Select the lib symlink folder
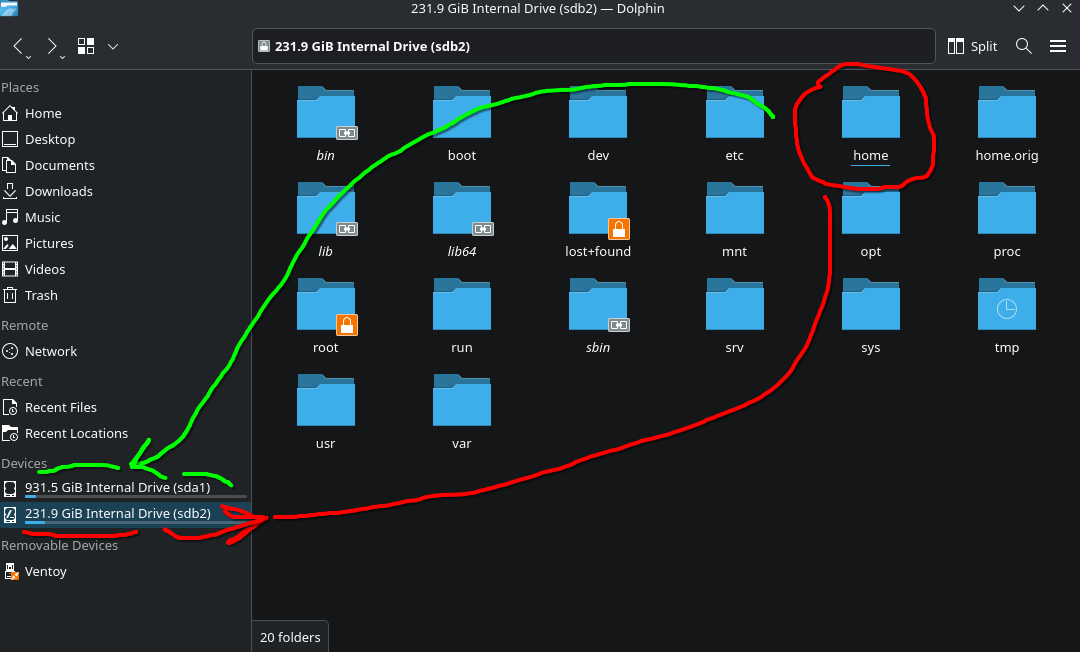The height and width of the screenshot is (652, 1080). (x=326, y=220)
